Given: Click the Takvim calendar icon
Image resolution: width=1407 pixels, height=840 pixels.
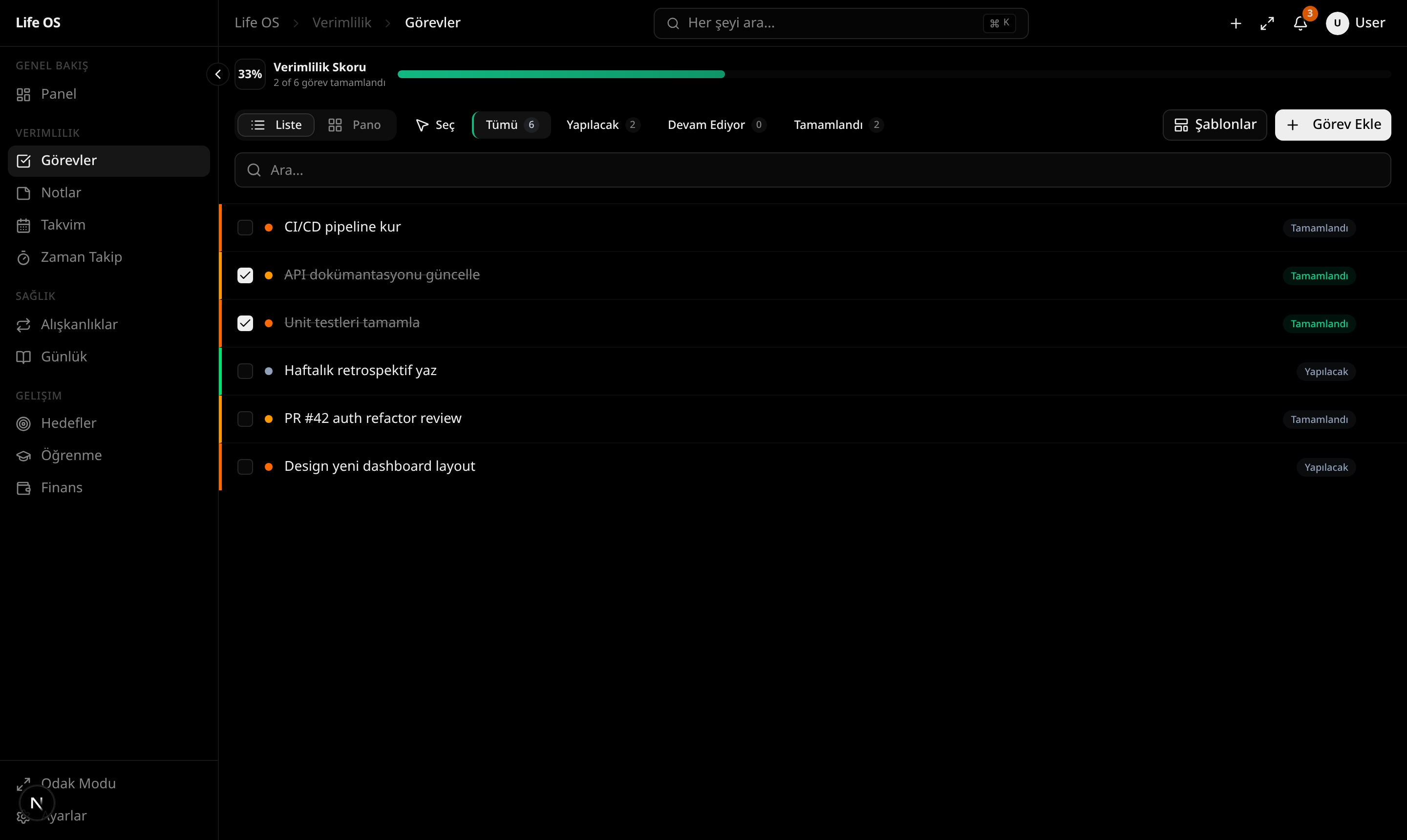Looking at the screenshot, I should pyautogui.click(x=23, y=225).
